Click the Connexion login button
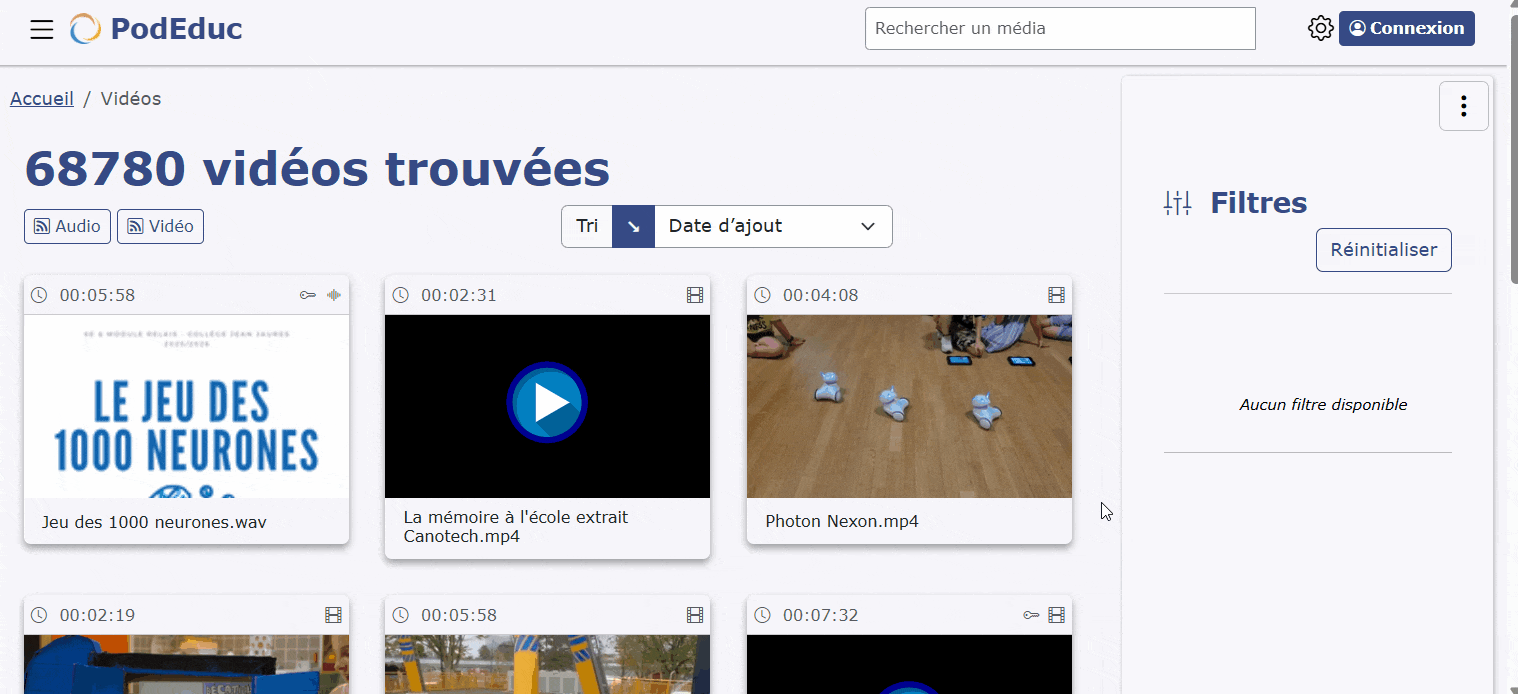 (x=1406, y=28)
